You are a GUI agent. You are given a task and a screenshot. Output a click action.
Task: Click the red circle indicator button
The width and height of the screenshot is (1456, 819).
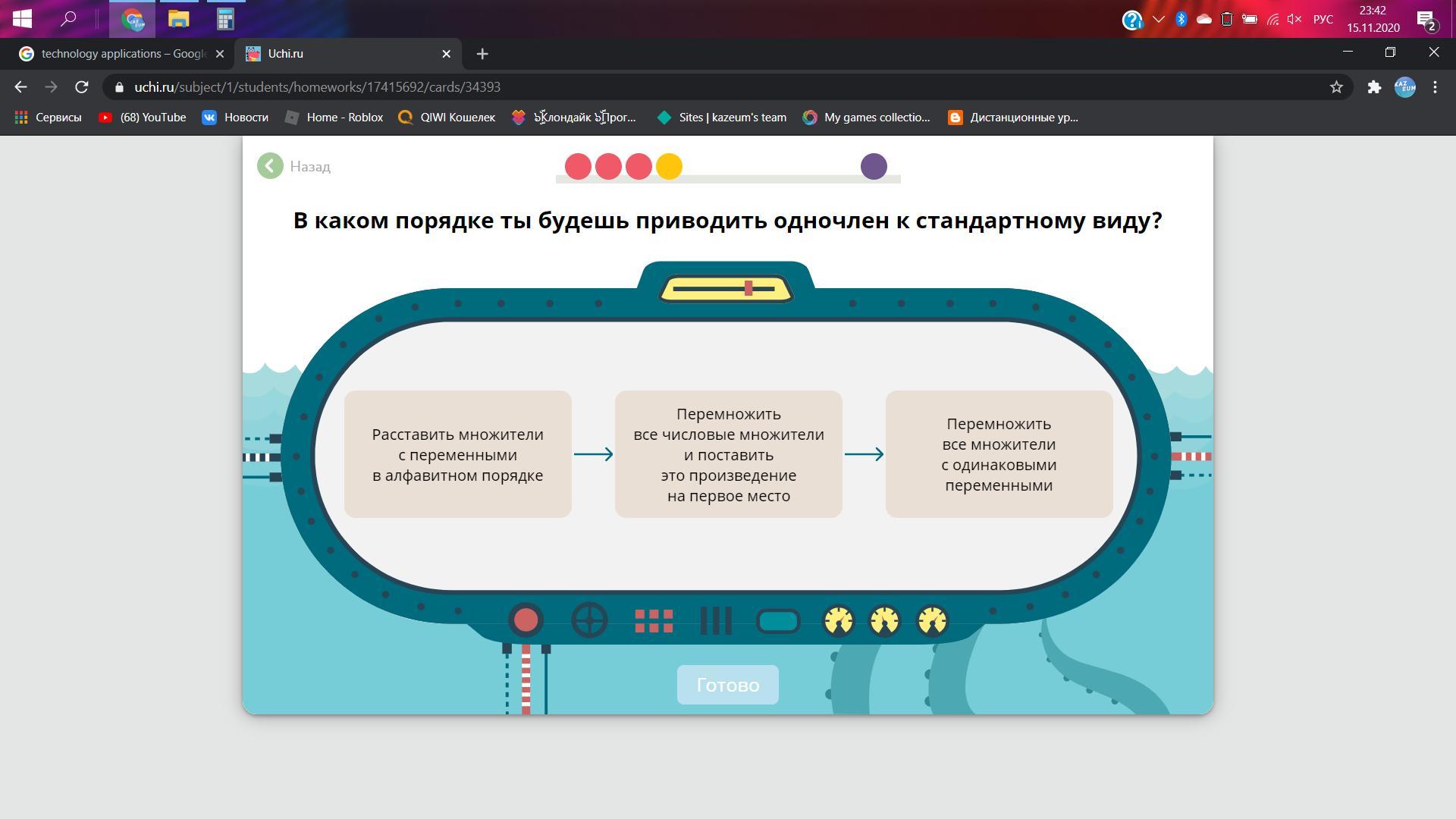point(526,620)
